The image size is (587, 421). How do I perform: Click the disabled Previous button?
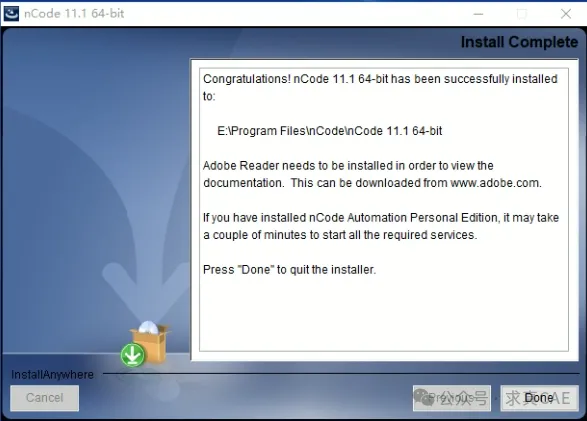(452, 398)
